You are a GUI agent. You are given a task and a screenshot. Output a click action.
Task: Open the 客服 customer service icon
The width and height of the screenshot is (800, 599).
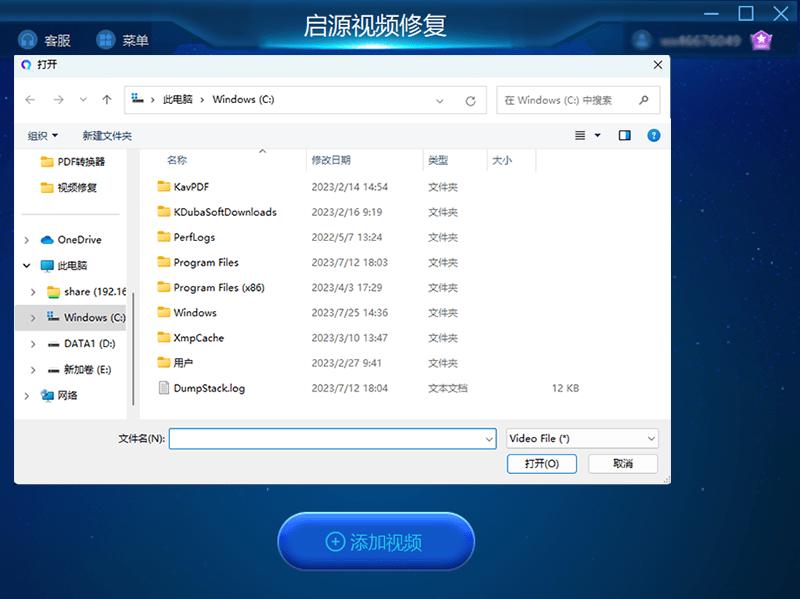click(x=28, y=40)
